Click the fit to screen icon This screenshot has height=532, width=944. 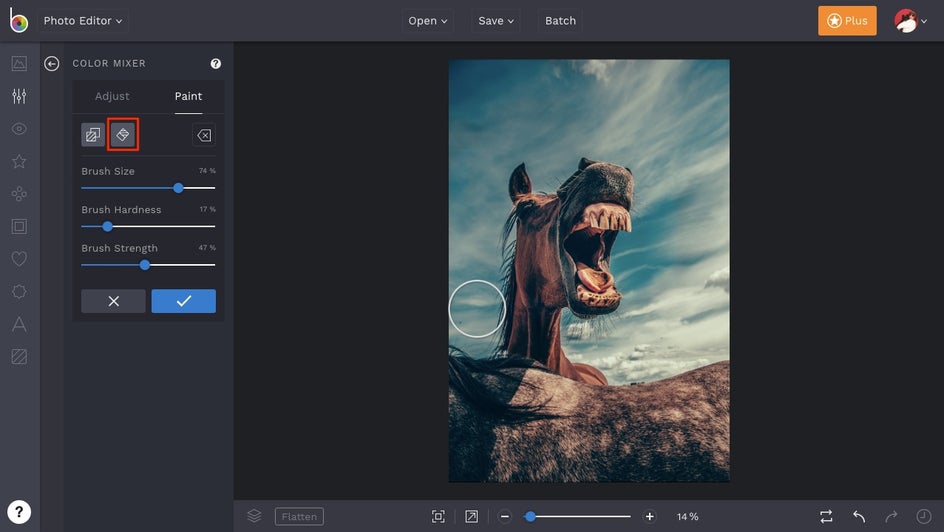point(438,516)
